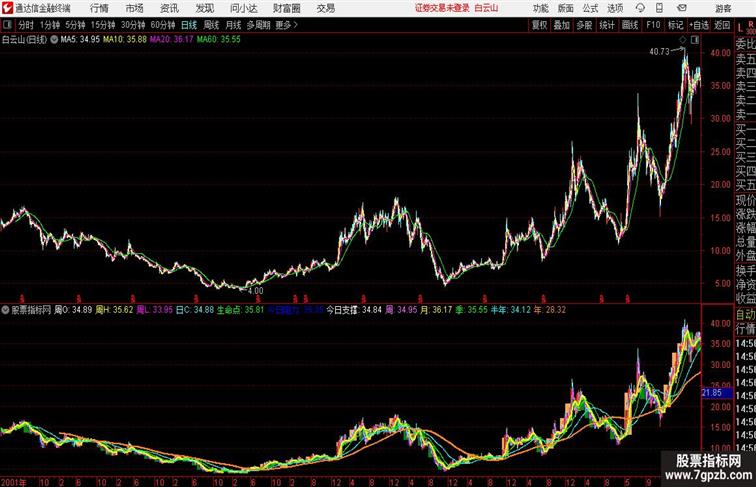Click the 复权 adjustment button
This screenshot has height=487, width=756.
click(540, 25)
